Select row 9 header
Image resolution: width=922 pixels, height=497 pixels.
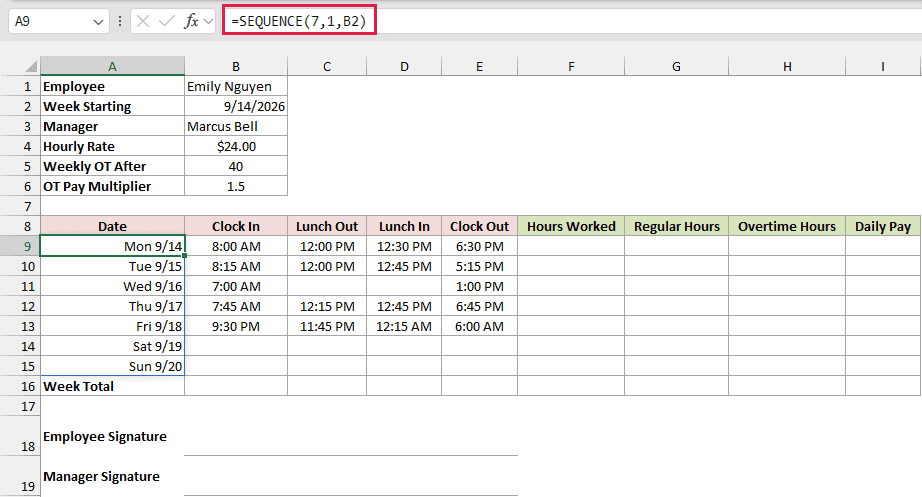pos(20,246)
